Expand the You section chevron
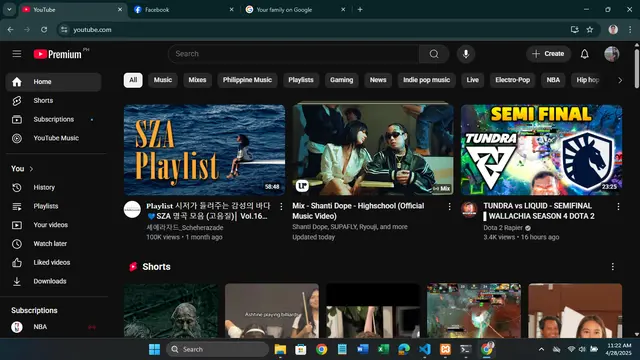The height and width of the screenshot is (360, 640). [x=31, y=169]
